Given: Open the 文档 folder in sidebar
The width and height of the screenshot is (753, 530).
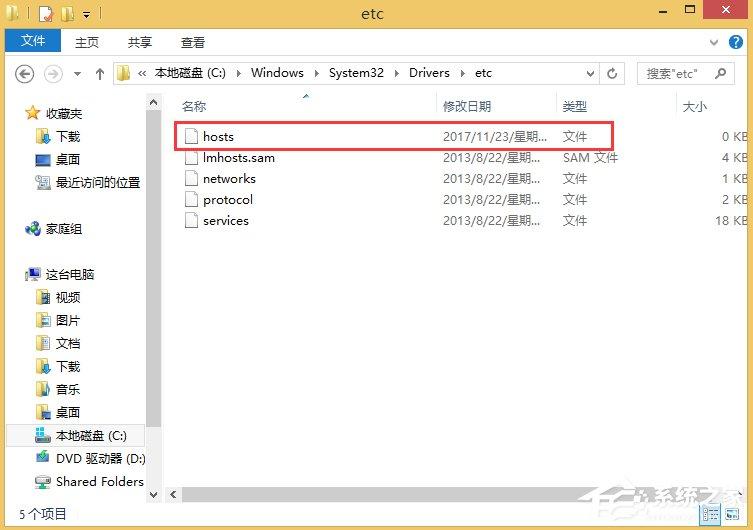Looking at the screenshot, I should tap(67, 344).
